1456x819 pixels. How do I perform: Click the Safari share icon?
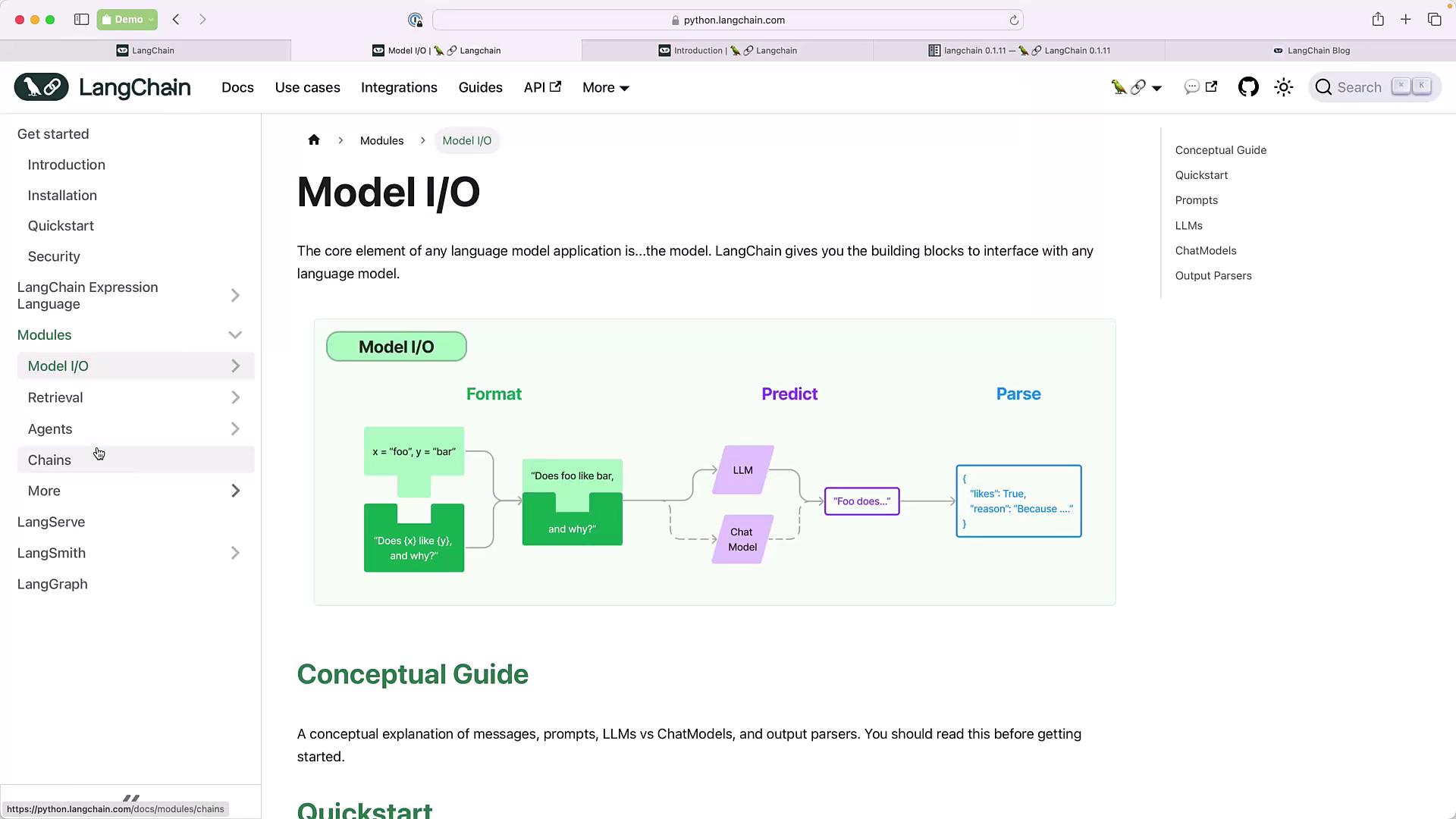point(1378,20)
